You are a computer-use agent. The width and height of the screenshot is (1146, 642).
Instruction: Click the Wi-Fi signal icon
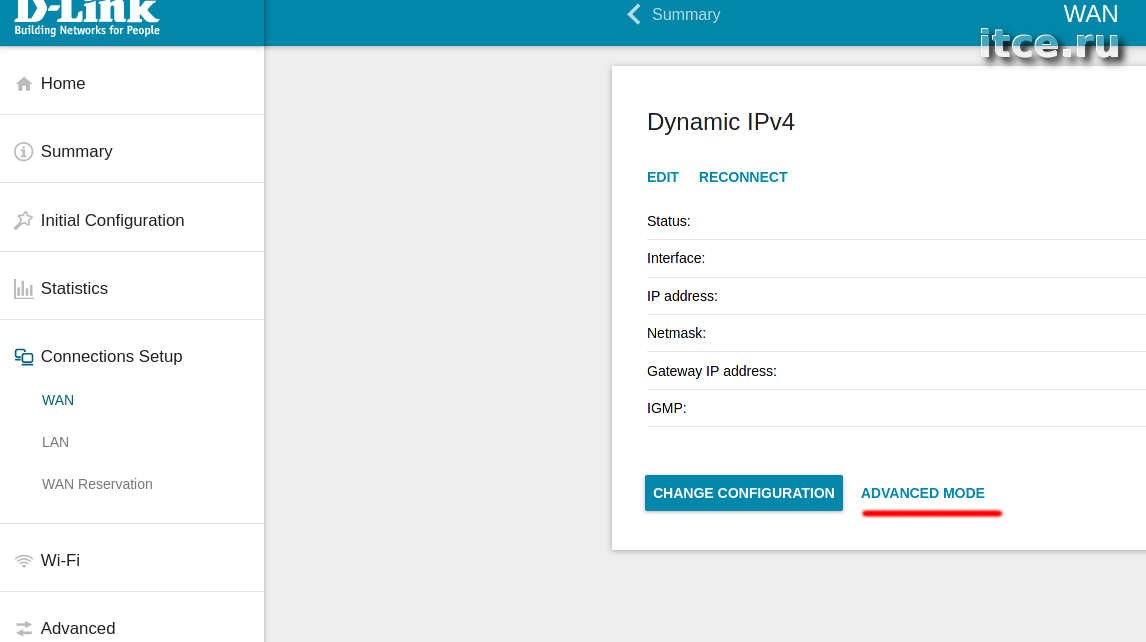(23, 561)
